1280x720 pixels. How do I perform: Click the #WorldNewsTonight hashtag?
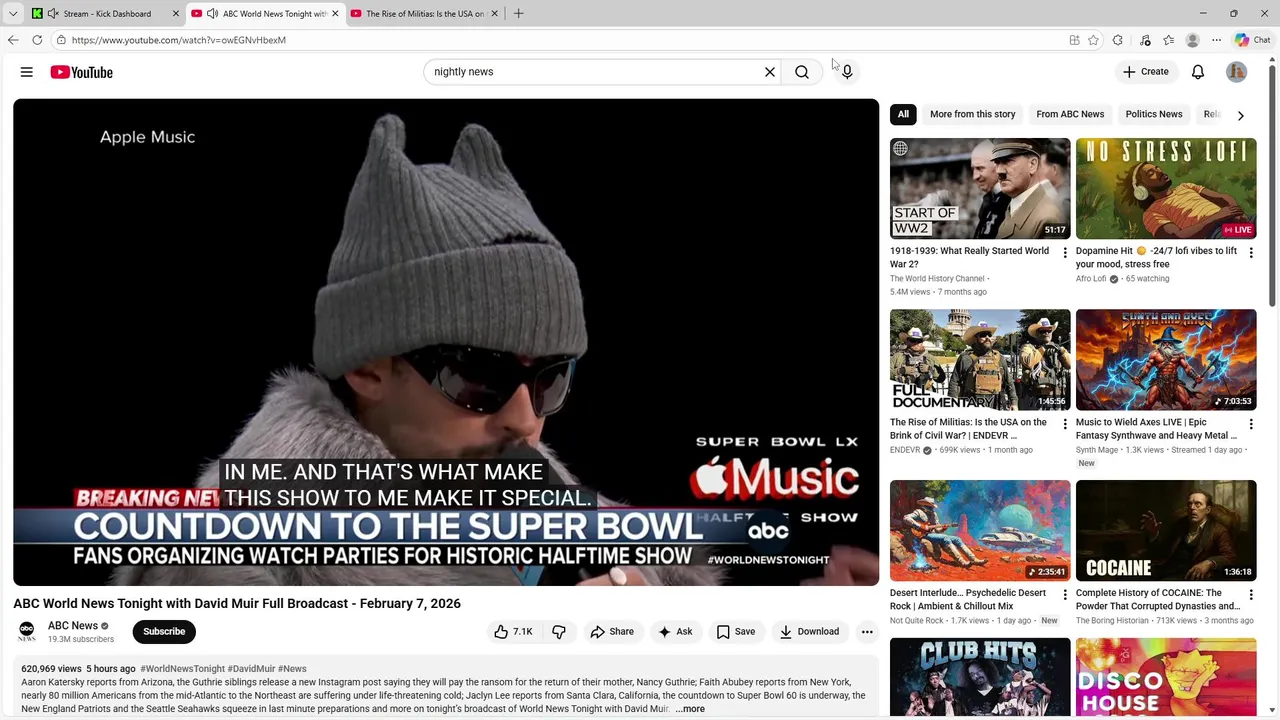[182, 669]
